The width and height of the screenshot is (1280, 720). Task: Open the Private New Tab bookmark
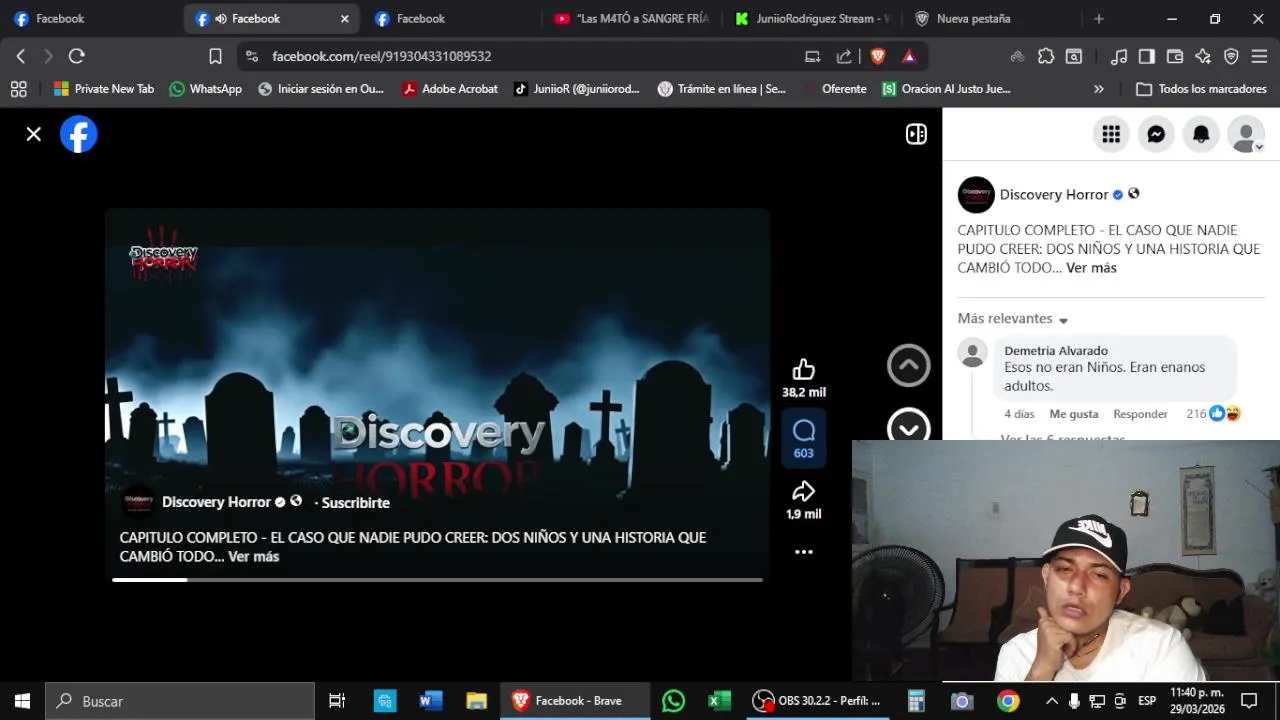tap(104, 89)
